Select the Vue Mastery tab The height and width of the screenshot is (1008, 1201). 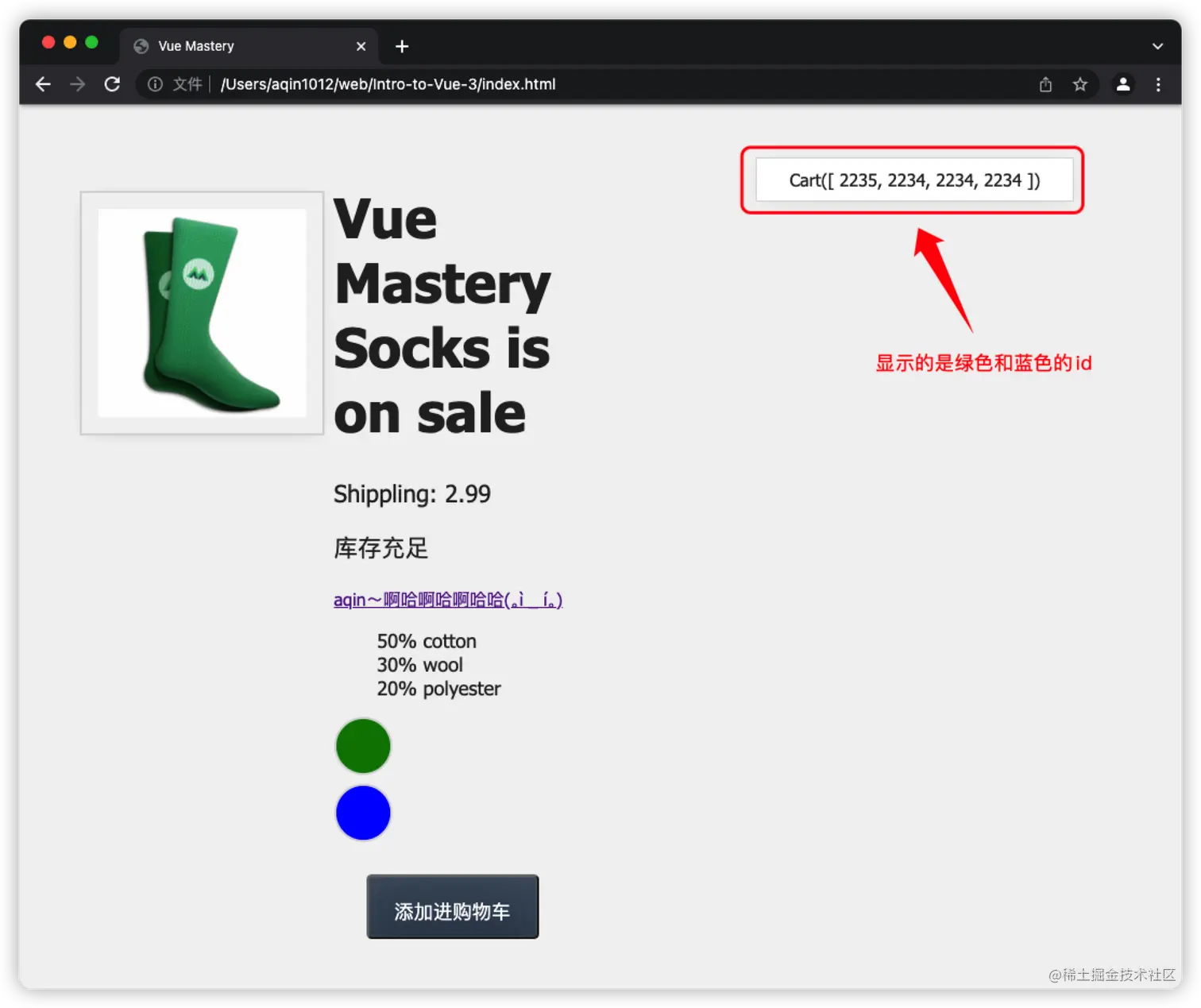249,46
